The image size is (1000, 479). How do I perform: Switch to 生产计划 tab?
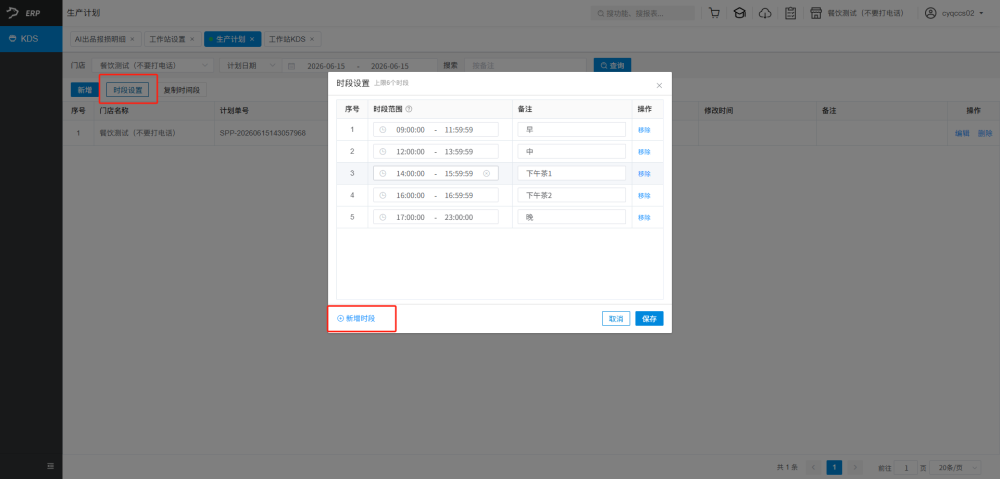[230, 39]
